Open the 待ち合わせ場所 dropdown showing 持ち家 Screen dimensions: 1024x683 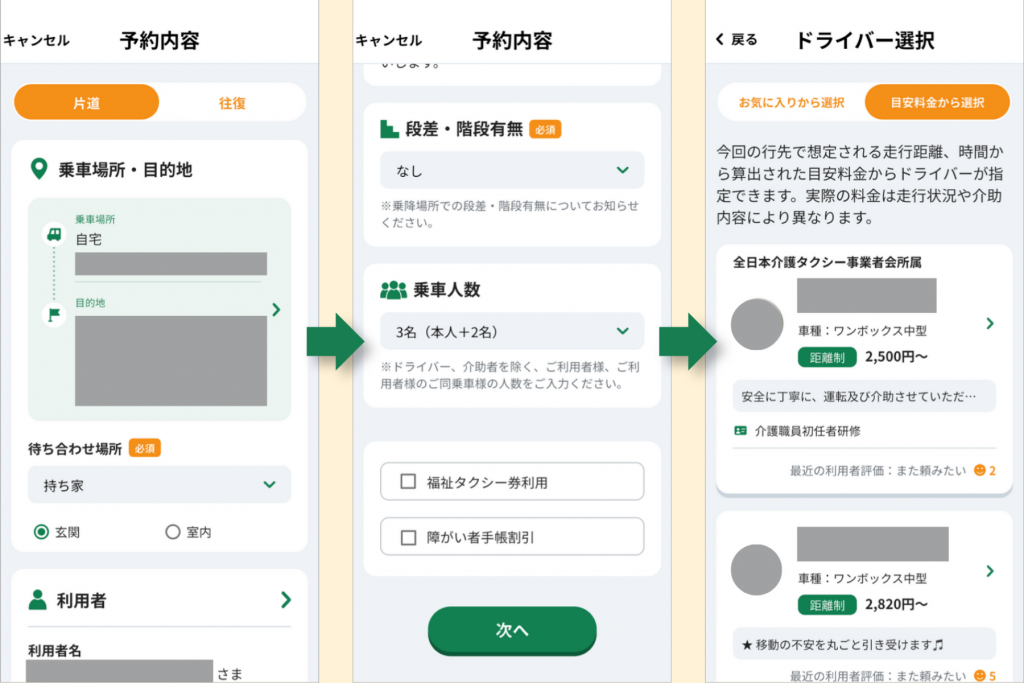point(159,484)
